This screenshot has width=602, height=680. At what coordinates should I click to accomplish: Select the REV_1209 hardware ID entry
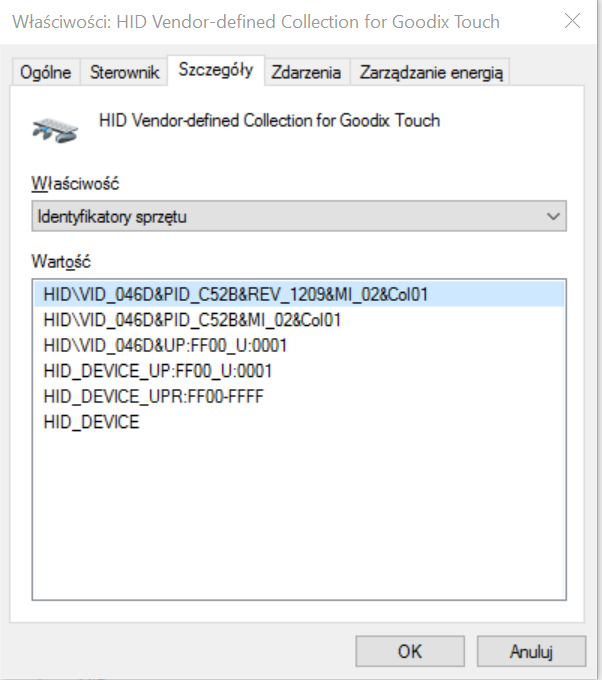(x=299, y=294)
